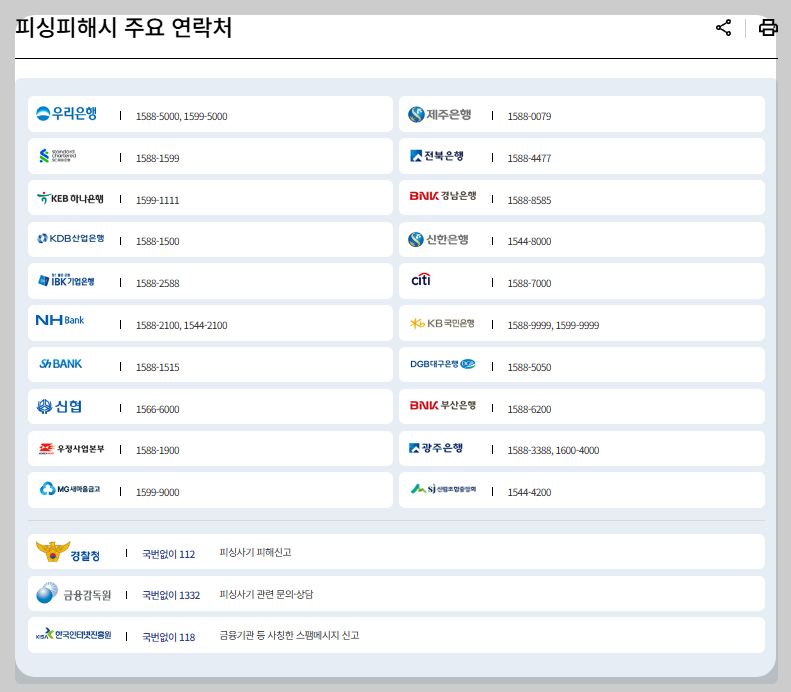Select the number 1588-5050
Image resolution: width=791 pixels, height=692 pixels.
pyautogui.click(x=529, y=367)
